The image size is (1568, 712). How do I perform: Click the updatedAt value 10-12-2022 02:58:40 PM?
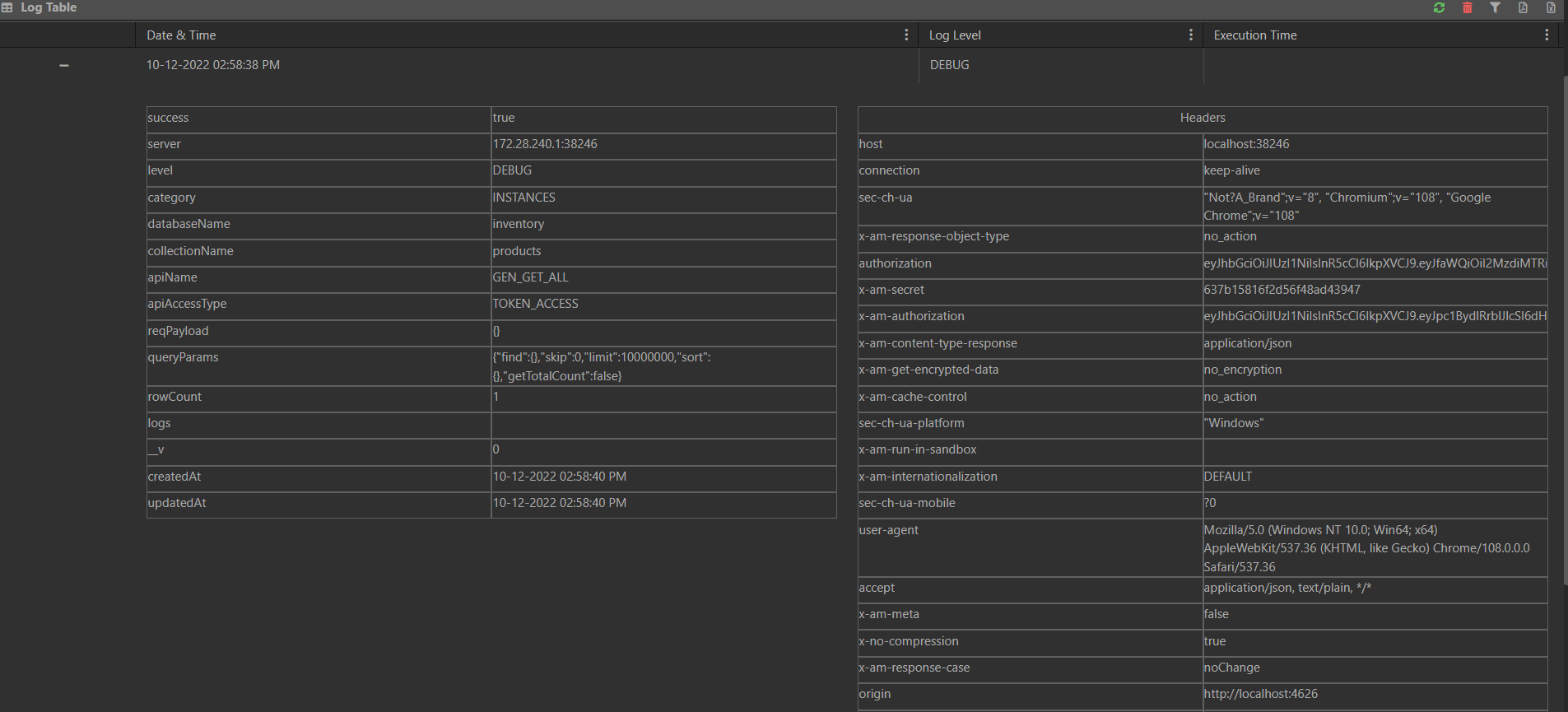point(560,503)
